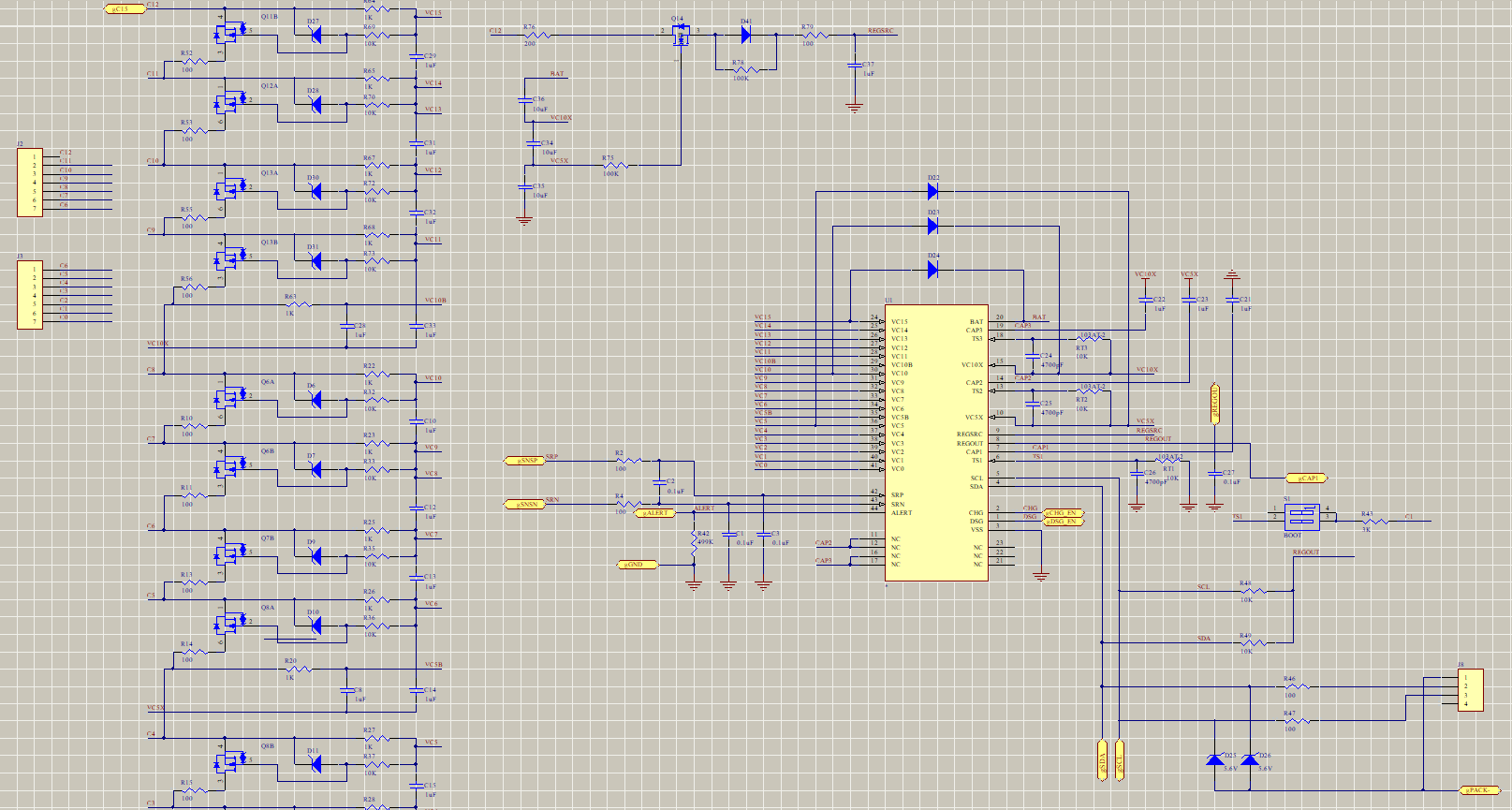
Task: Select the CHG_EN port tag
Action: 1063,513
